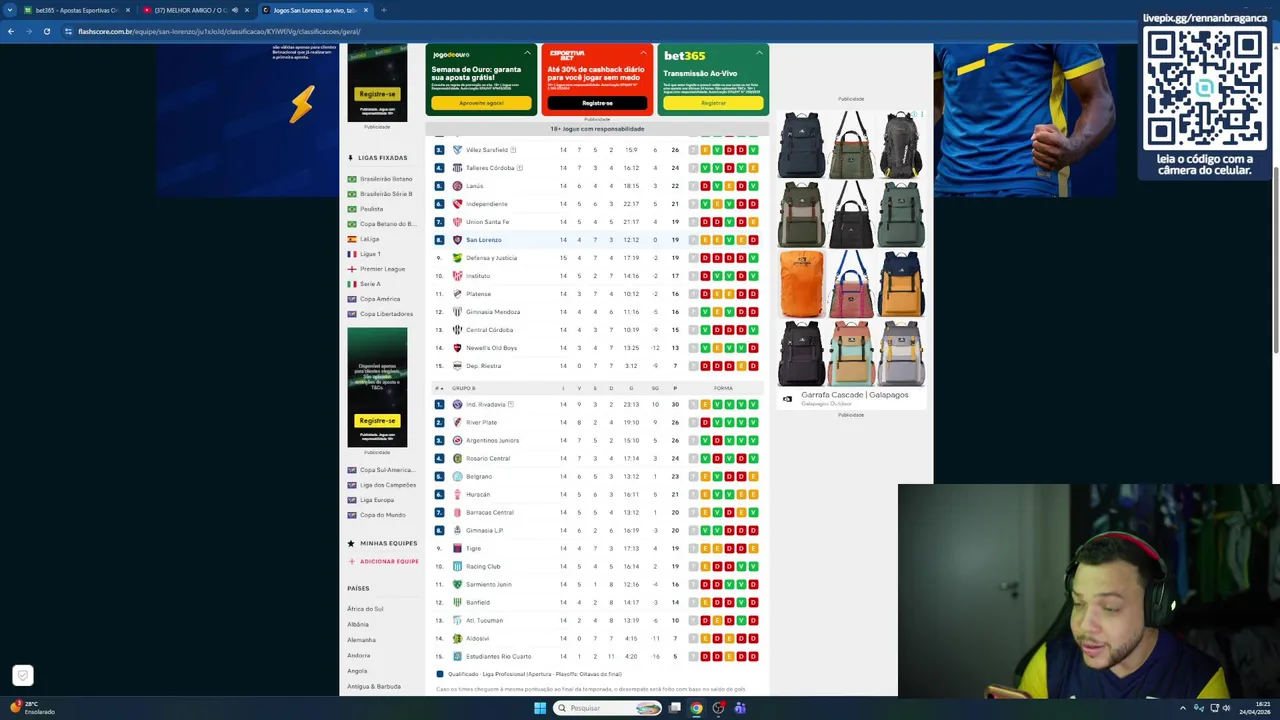Open Copa do Mundo link
The width and height of the screenshot is (1280, 720).
383,515
